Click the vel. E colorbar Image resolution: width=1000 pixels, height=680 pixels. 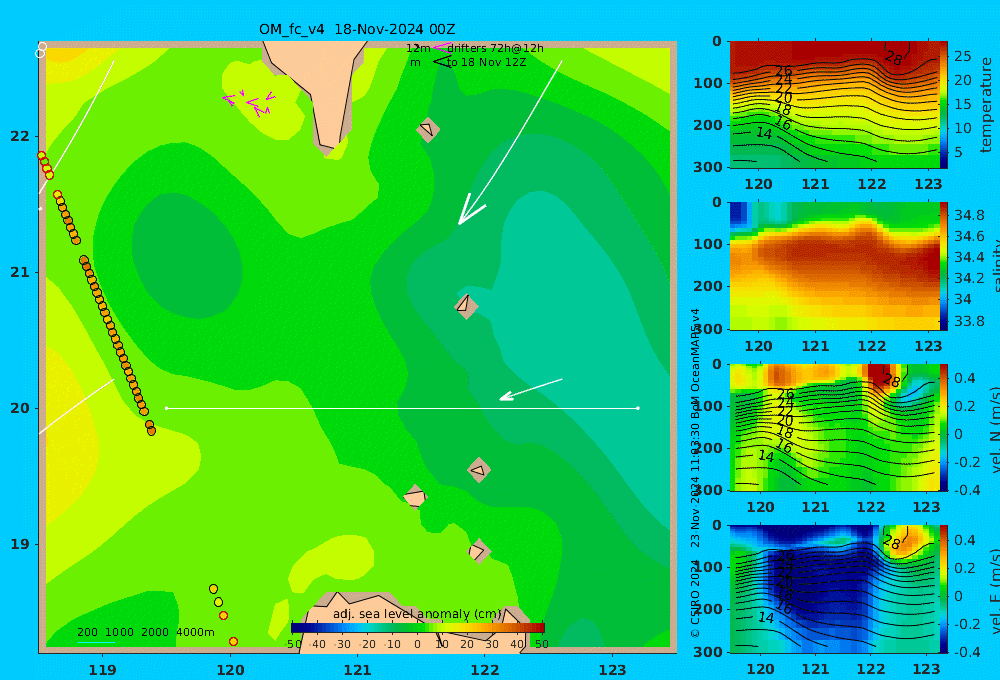point(944,589)
